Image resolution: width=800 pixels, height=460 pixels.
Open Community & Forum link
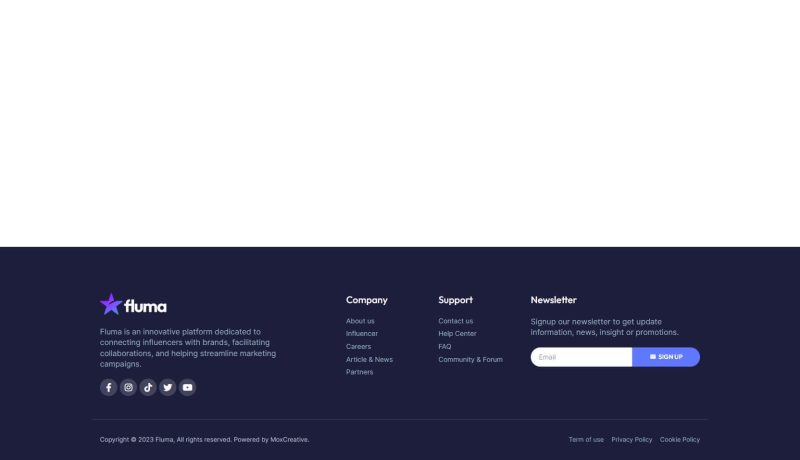[x=470, y=359]
